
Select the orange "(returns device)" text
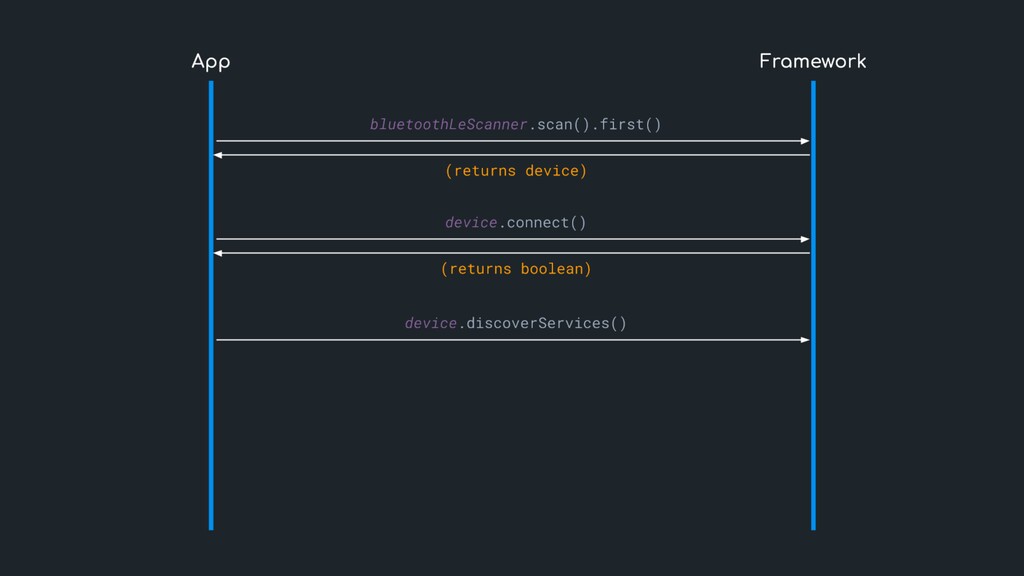(x=515, y=171)
